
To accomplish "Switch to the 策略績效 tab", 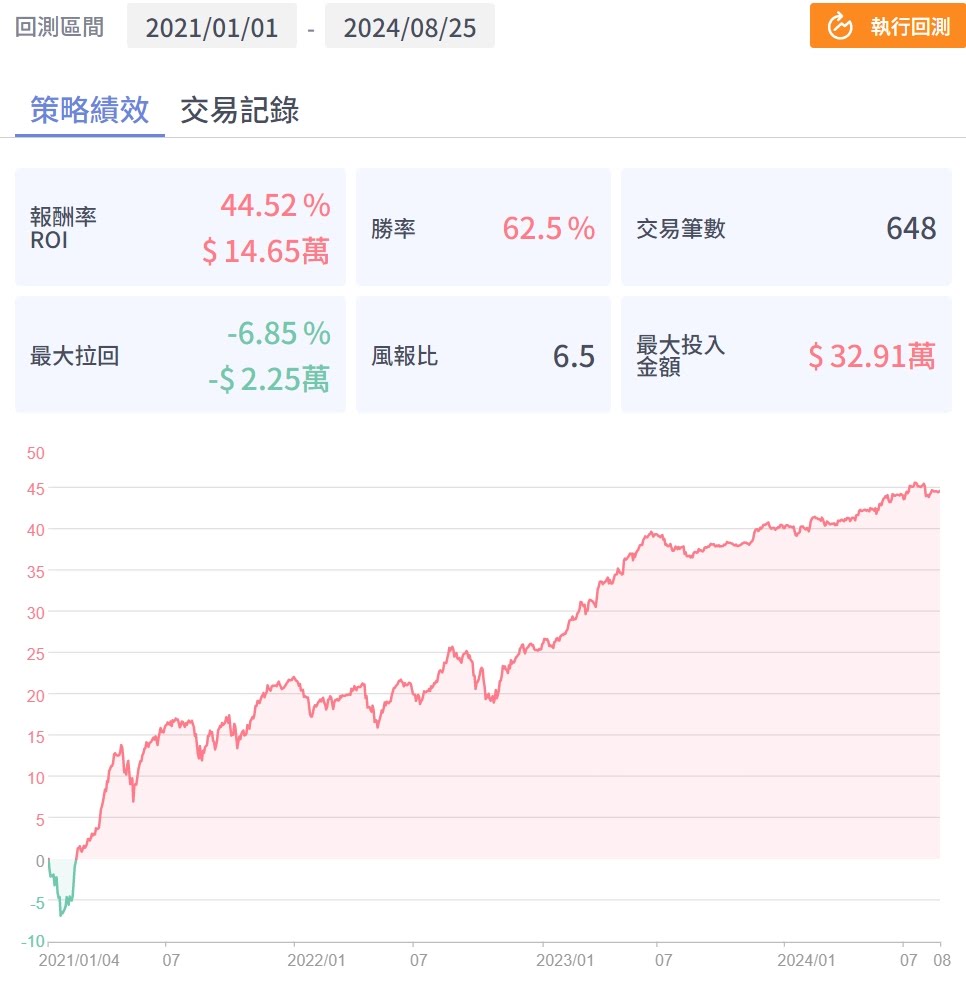I will coord(90,110).
